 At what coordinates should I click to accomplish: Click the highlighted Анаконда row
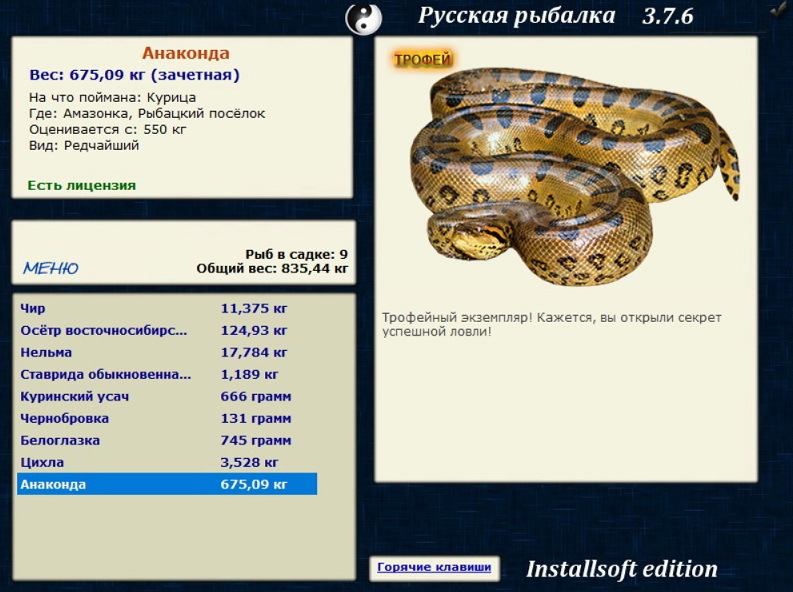(x=167, y=484)
